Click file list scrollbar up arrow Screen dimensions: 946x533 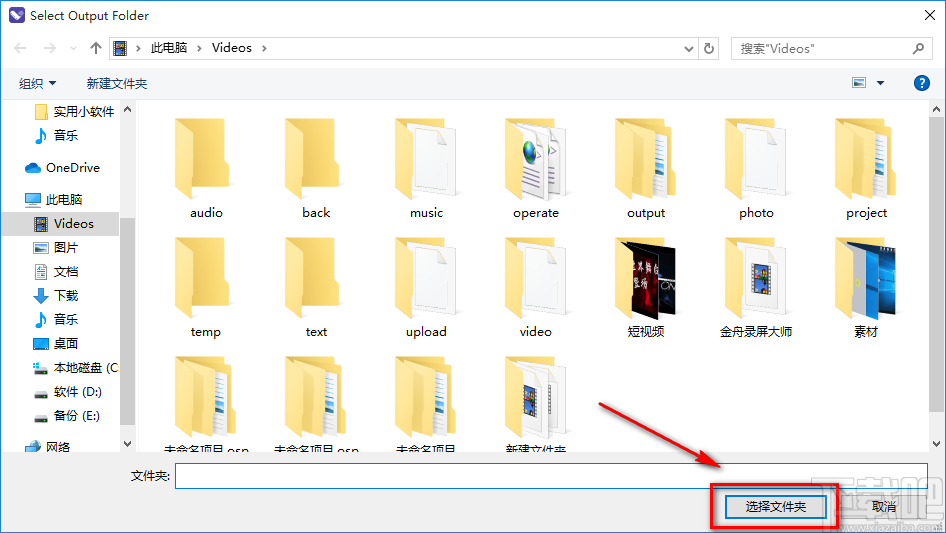click(936, 109)
